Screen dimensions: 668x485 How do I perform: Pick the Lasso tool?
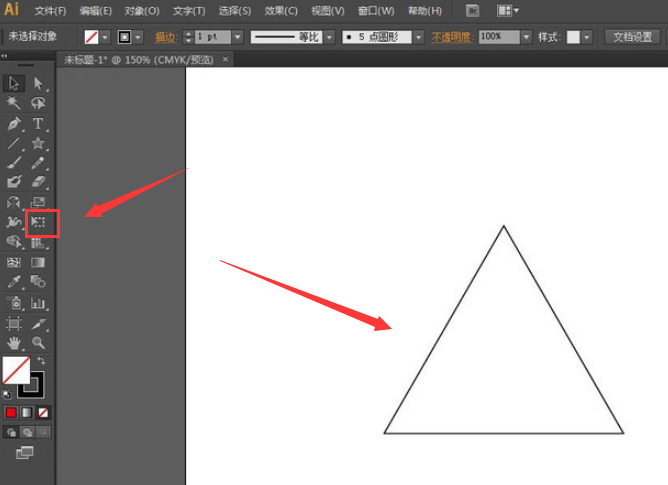(x=38, y=103)
